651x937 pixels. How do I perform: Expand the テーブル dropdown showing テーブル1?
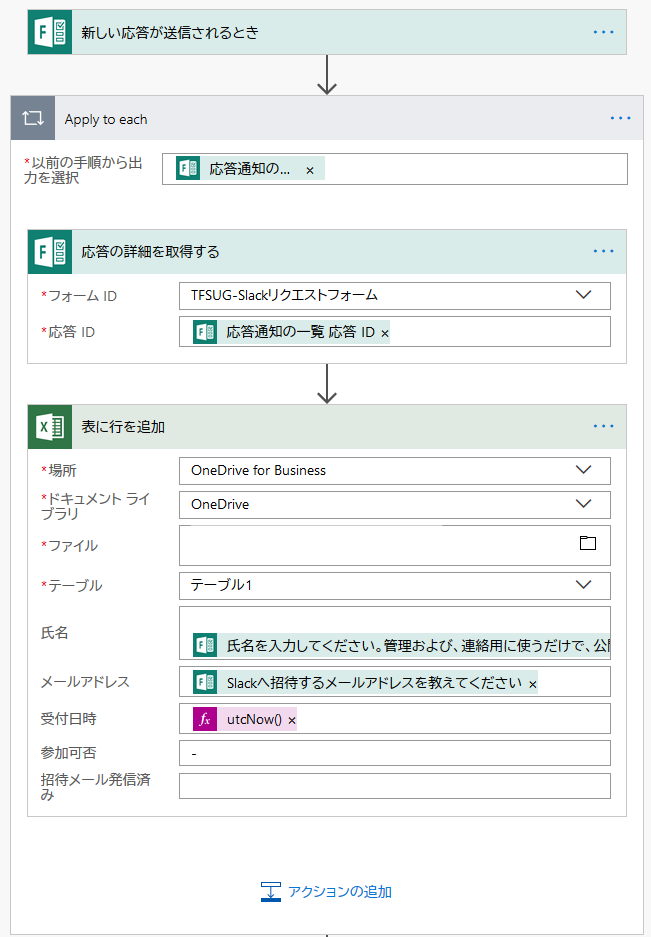coord(583,584)
